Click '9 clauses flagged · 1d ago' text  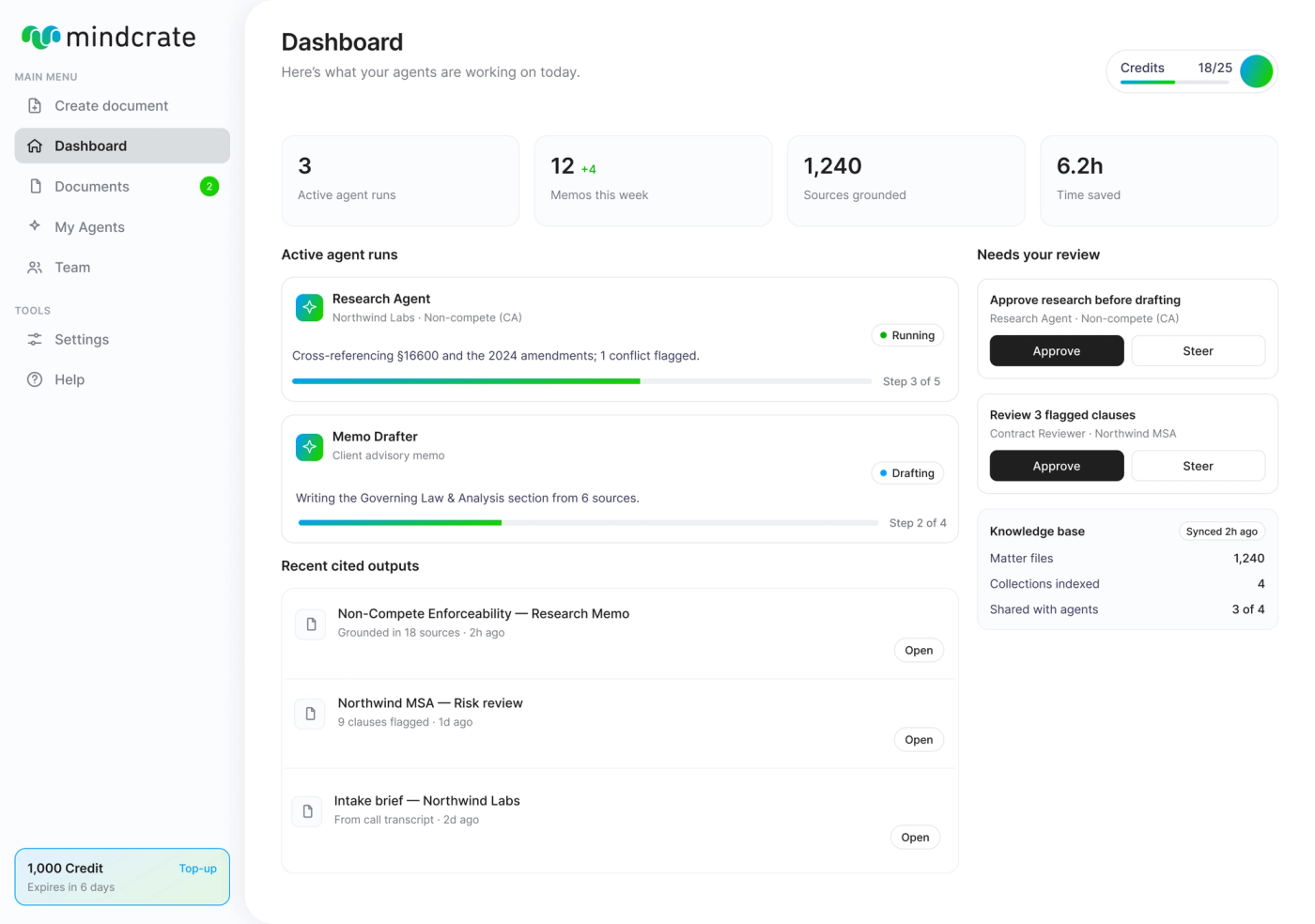pyautogui.click(x=405, y=722)
